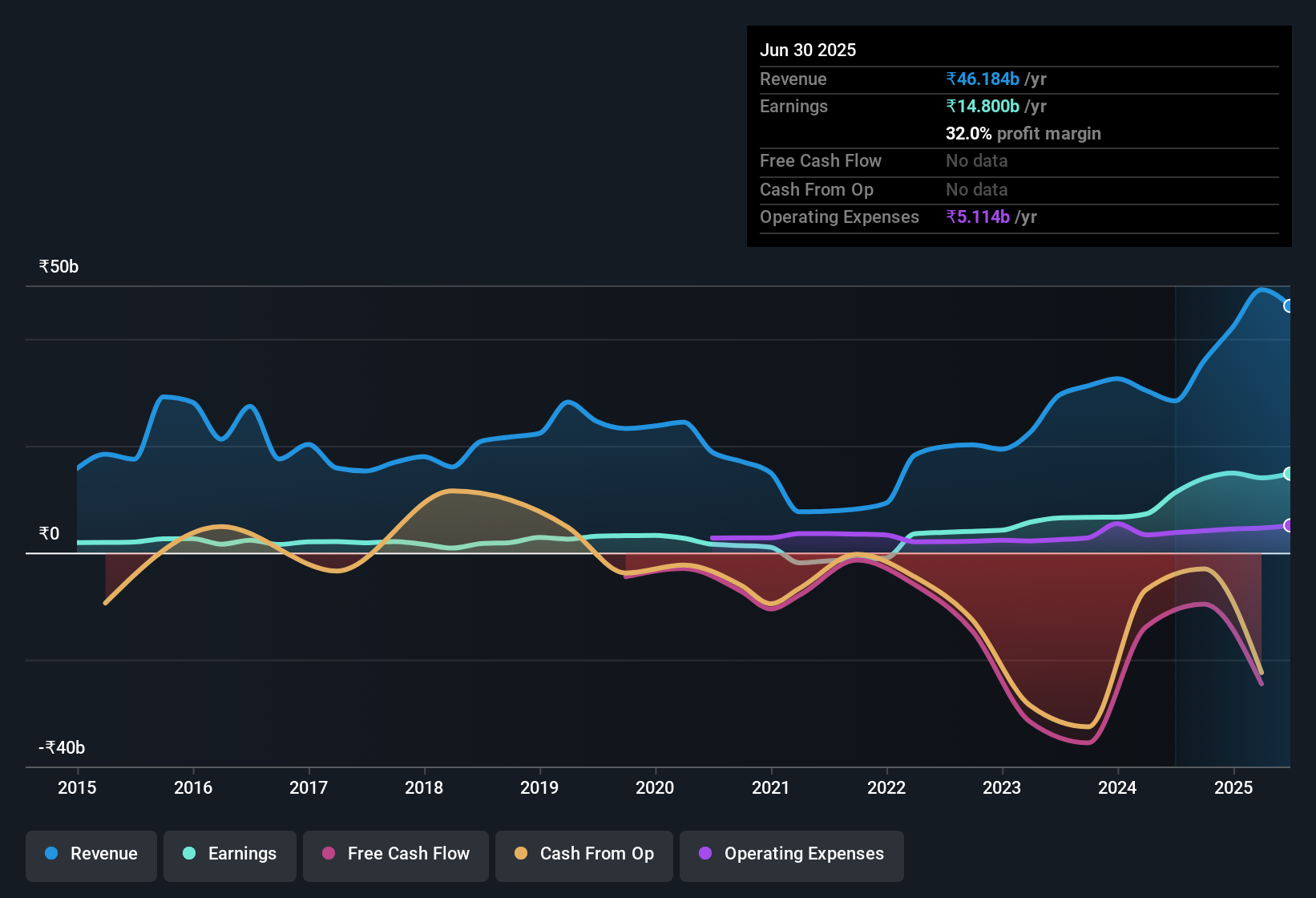Click the Operating Expenses endpoint marker
Image resolution: width=1316 pixels, height=898 pixels.
tap(1288, 525)
